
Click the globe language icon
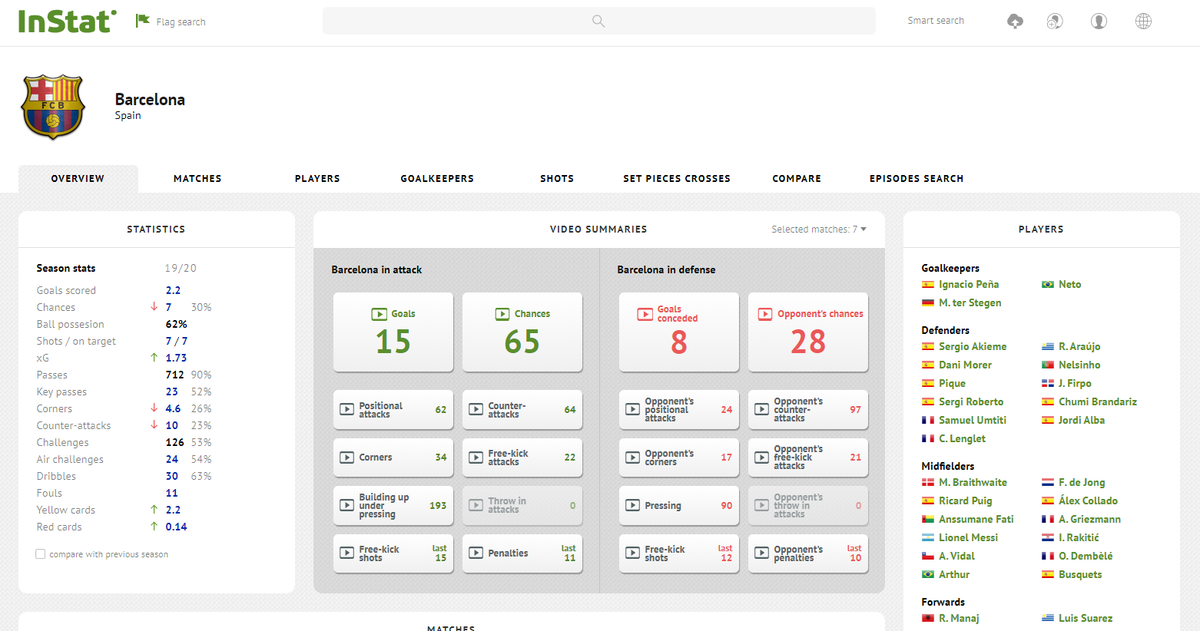click(1144, 21)
